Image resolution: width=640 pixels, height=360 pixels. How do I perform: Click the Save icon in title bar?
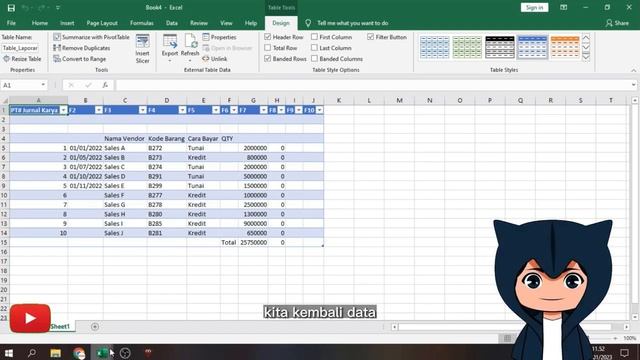point(11,8)
